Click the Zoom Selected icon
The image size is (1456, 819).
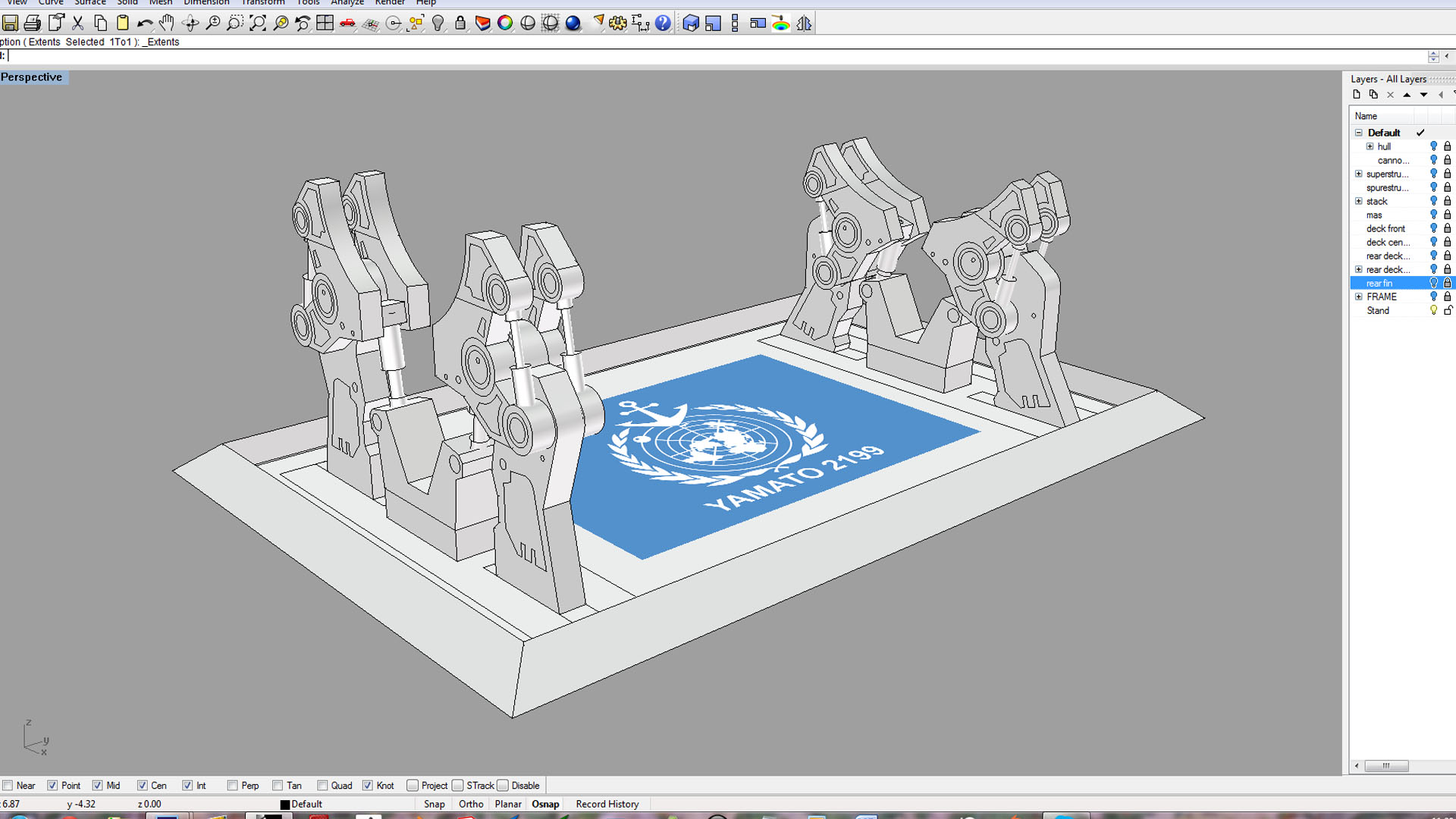coord(281,24)
